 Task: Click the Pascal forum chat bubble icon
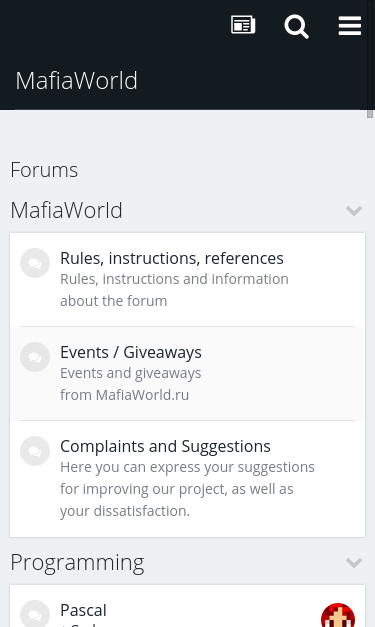(x=35, y=614)
